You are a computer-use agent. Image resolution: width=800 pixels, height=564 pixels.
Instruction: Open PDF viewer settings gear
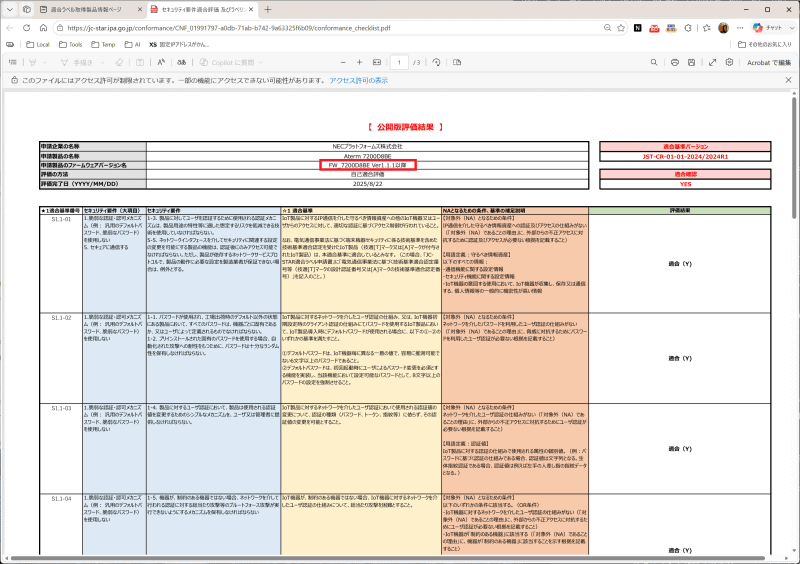click(x=729, y=62)
